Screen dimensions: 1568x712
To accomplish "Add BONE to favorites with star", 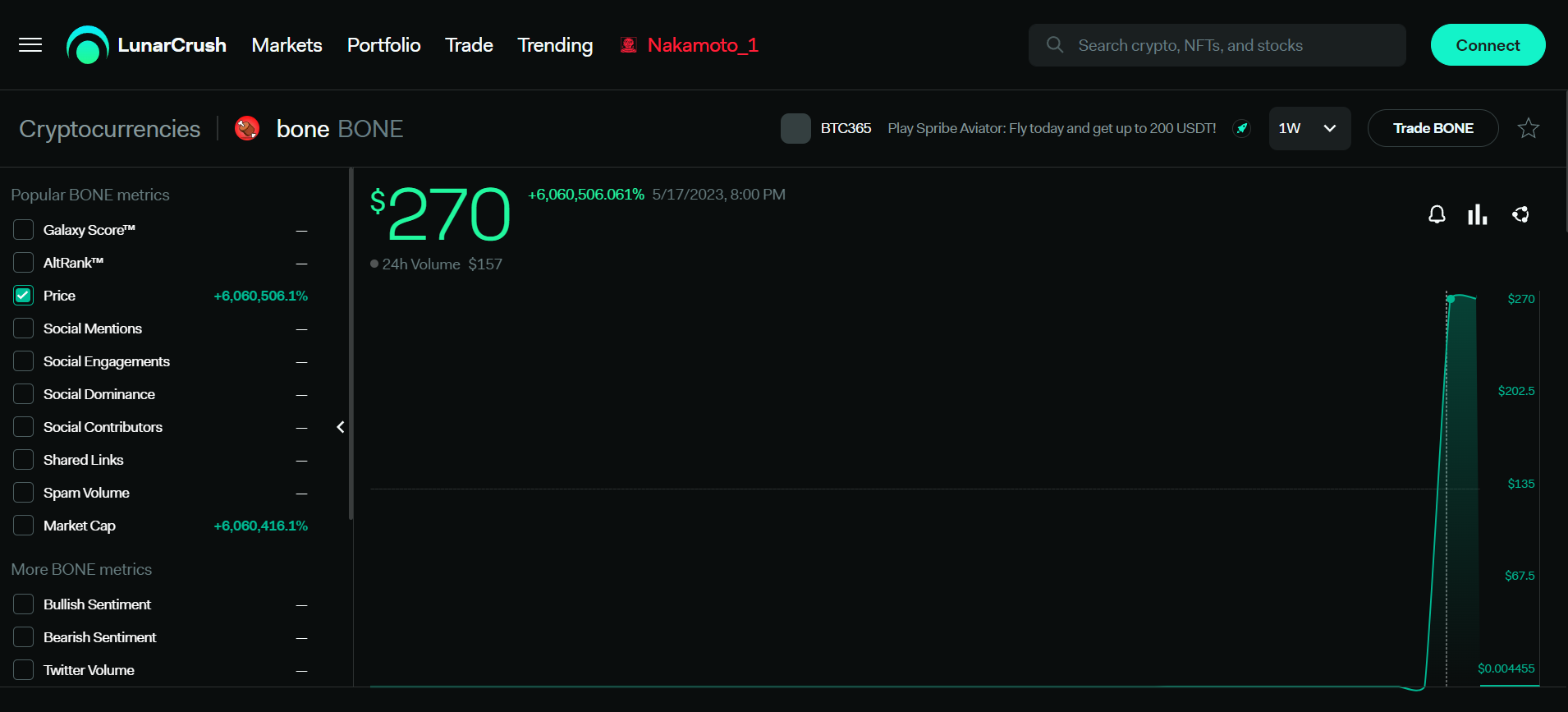I will pos(1528,128).
